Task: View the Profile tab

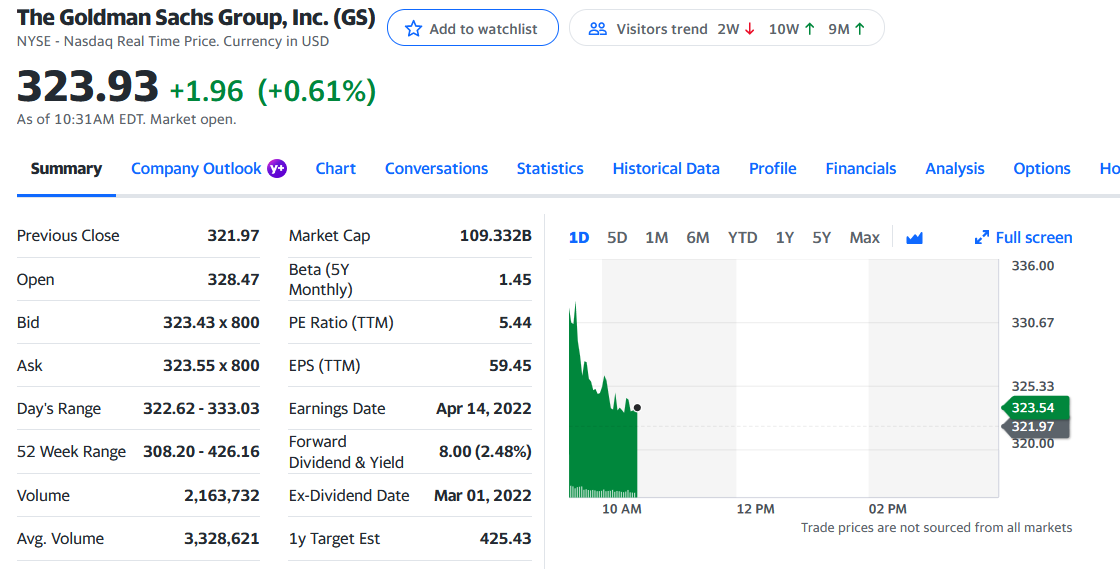Action: [x=773, y=168]
